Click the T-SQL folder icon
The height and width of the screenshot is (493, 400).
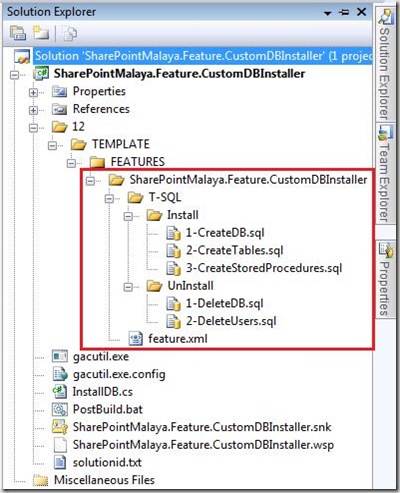point(136,198)
